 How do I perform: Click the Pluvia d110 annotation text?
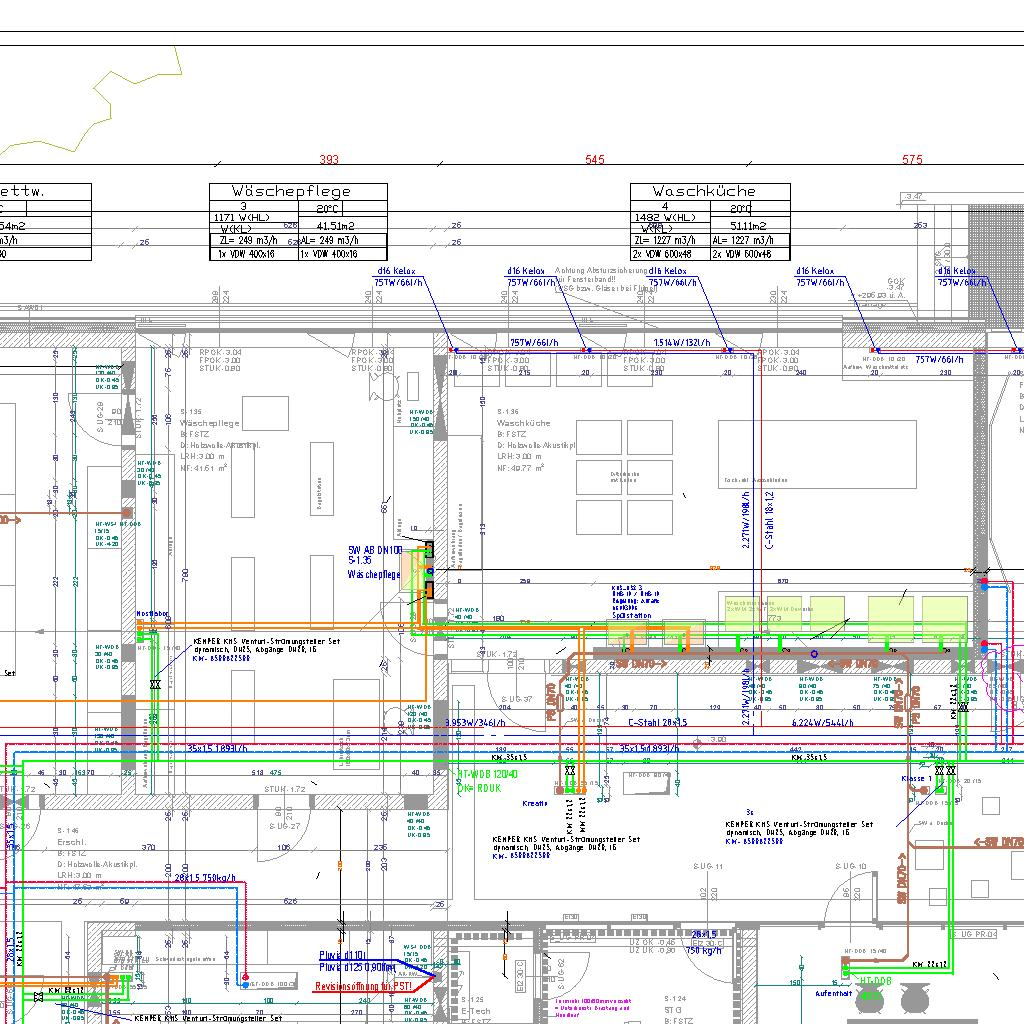click(342, 957)
